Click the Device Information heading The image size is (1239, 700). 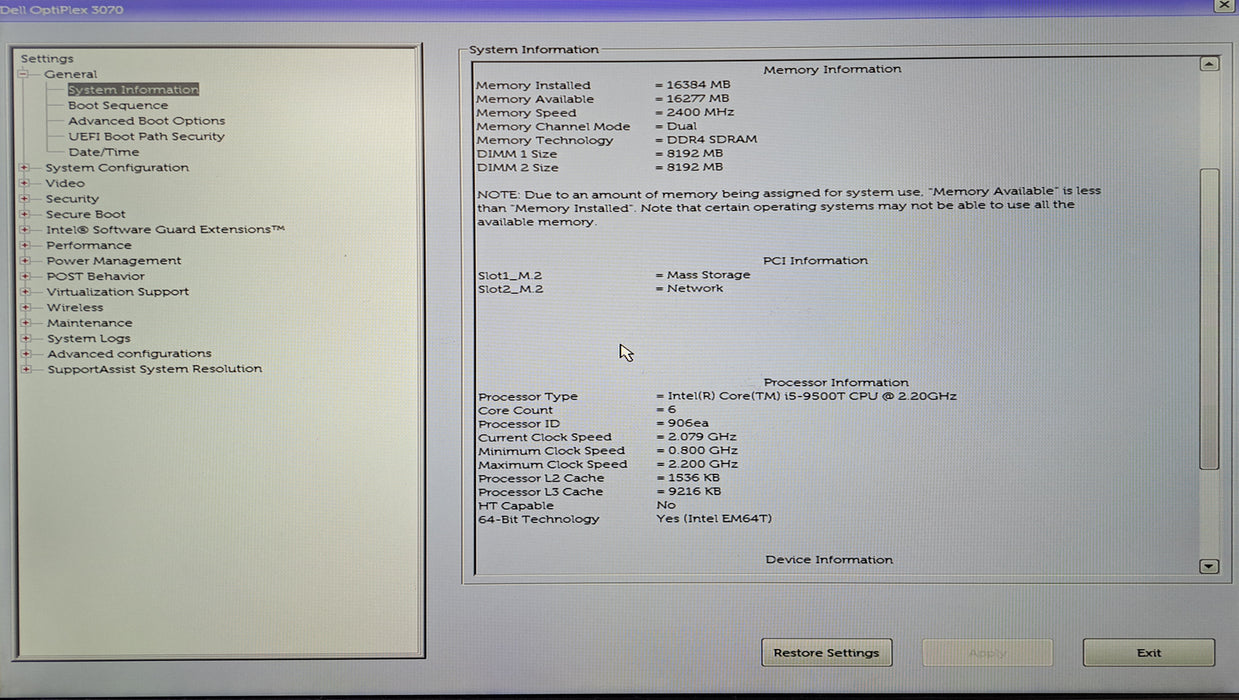pos(829,560)
